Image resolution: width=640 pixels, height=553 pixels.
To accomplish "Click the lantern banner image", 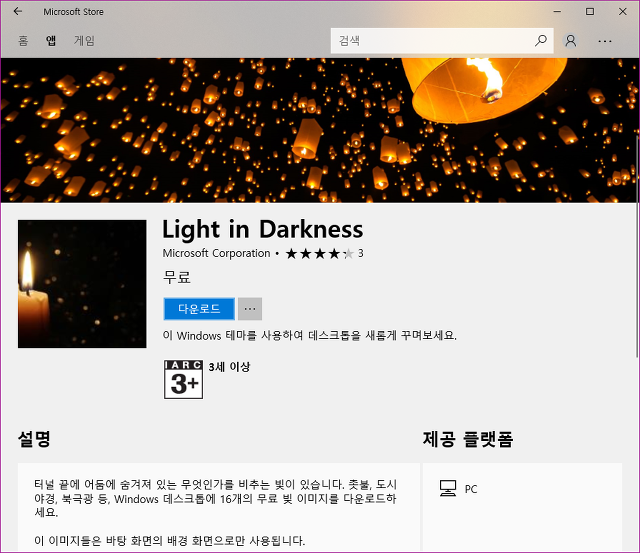I will [318, 130].
